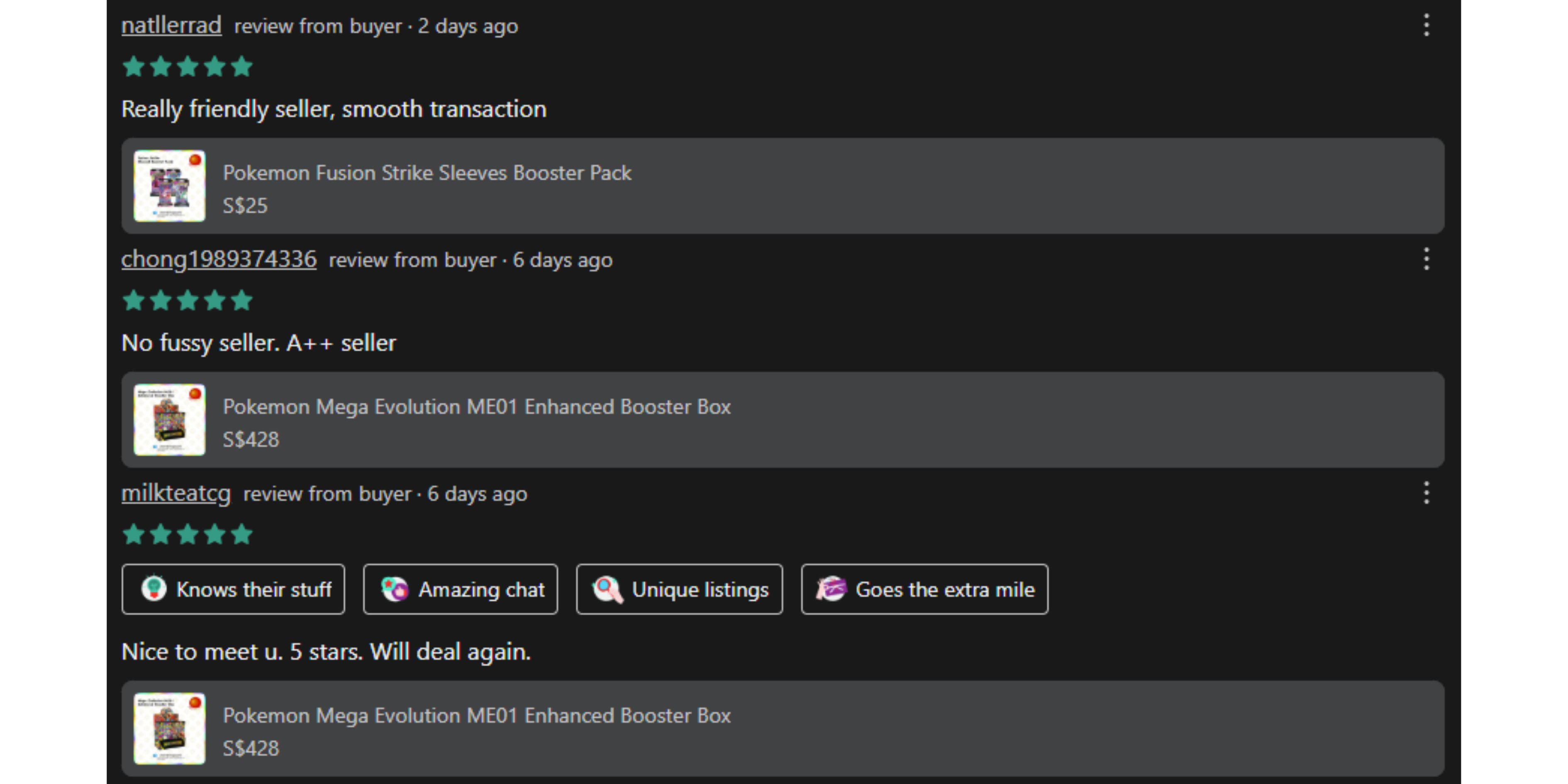Click the lightbulb icon in Knows their stuff

click(153, 589)
